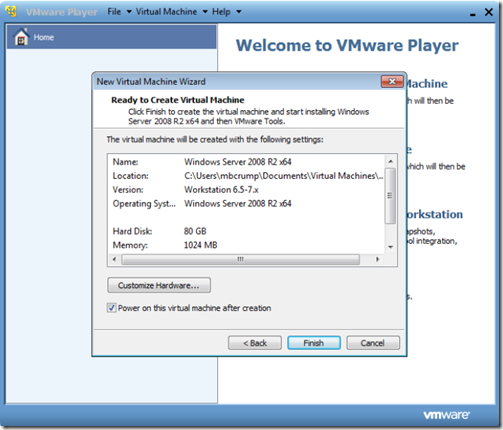Click the settings list scroll down arrow
The image size is (503, 430).
(391, 247)
